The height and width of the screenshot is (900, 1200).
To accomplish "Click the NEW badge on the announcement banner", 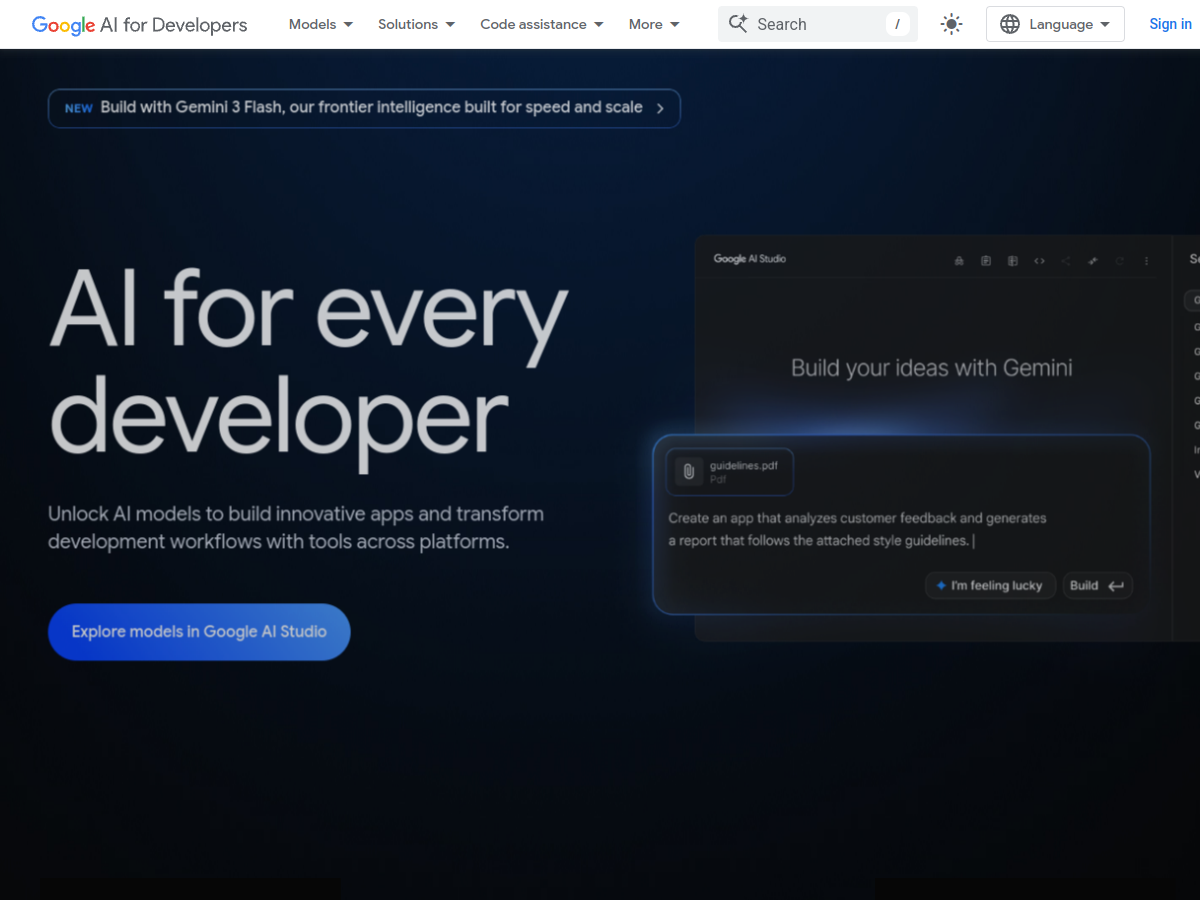I will point(79,108).
